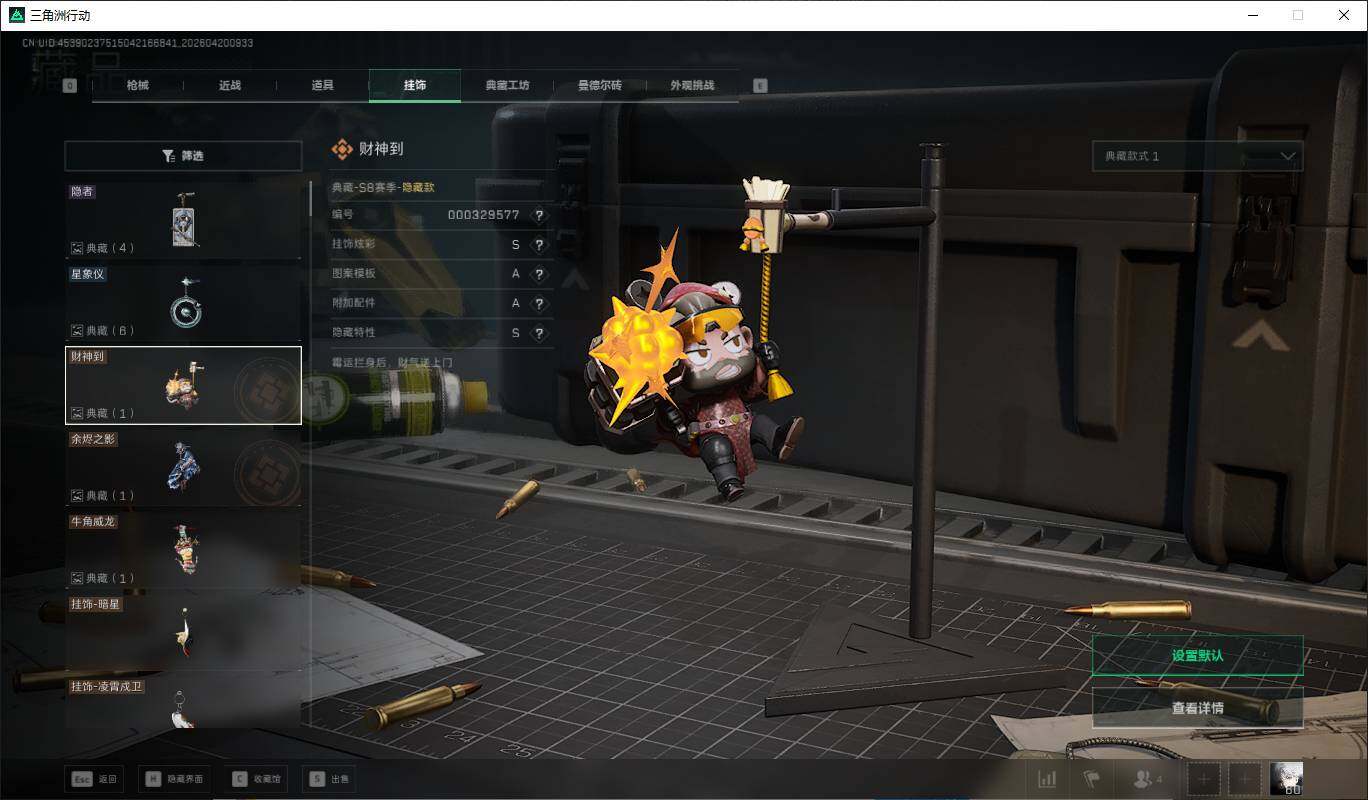The height and width of the screenshot is (800, 1368).
Task: Open the 典藏工坊 tab
Action: pos(507,86)
